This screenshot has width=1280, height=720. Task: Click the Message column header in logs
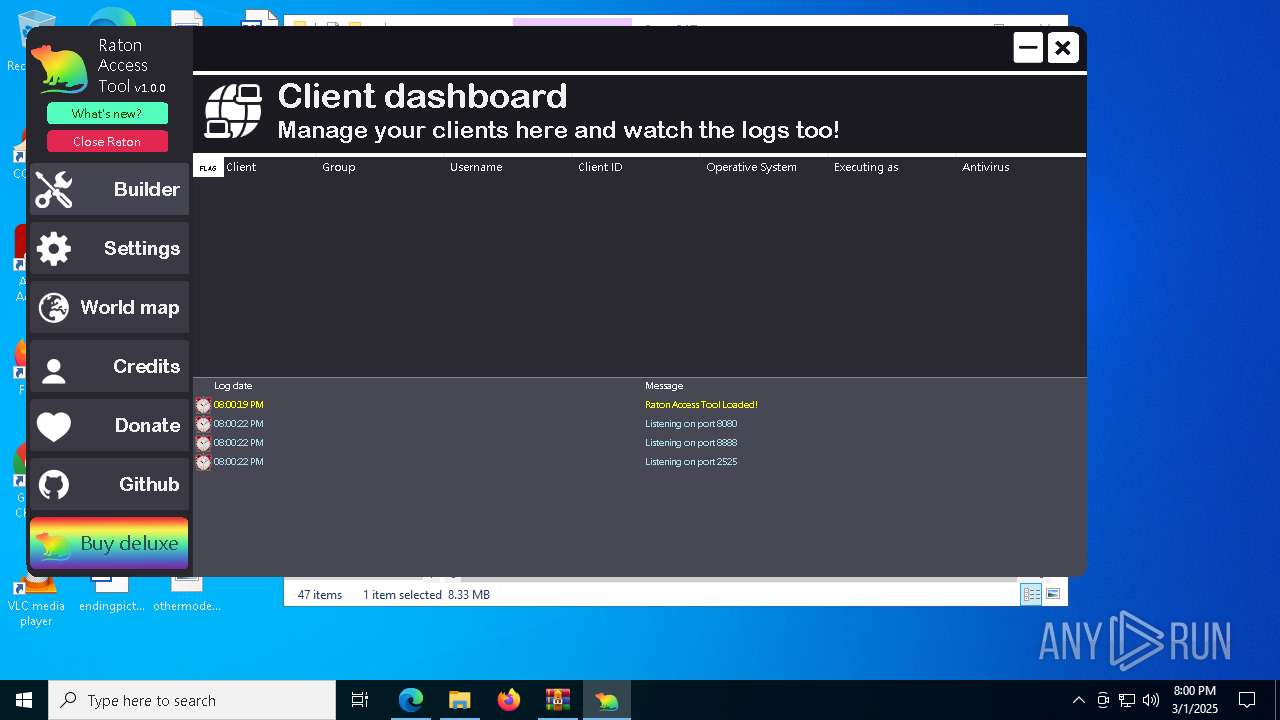(x=664, y=386)
